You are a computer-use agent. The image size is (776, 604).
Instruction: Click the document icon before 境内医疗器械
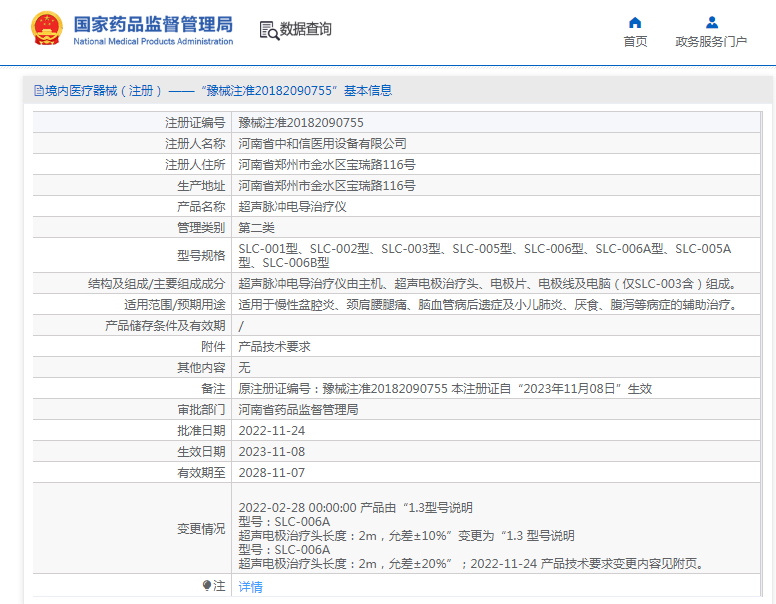tap(39, 91)
